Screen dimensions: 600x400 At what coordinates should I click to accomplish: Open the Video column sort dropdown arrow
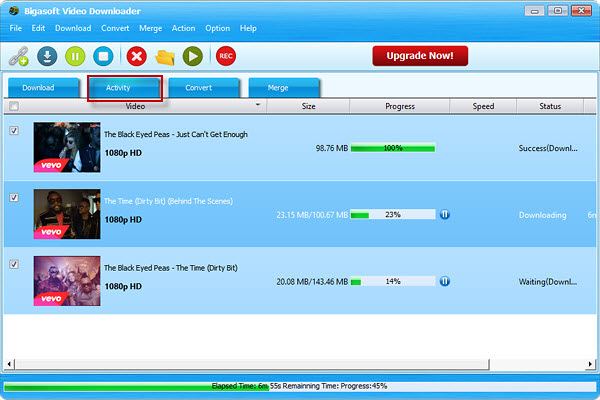pos(258,104)
